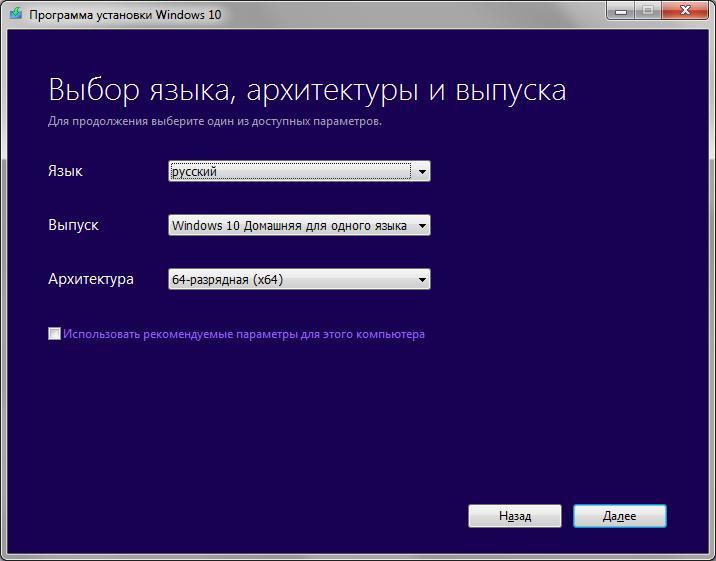Open the Язык dropdown showing русский
The image size is (716, 561).
(x=299, y=171)
